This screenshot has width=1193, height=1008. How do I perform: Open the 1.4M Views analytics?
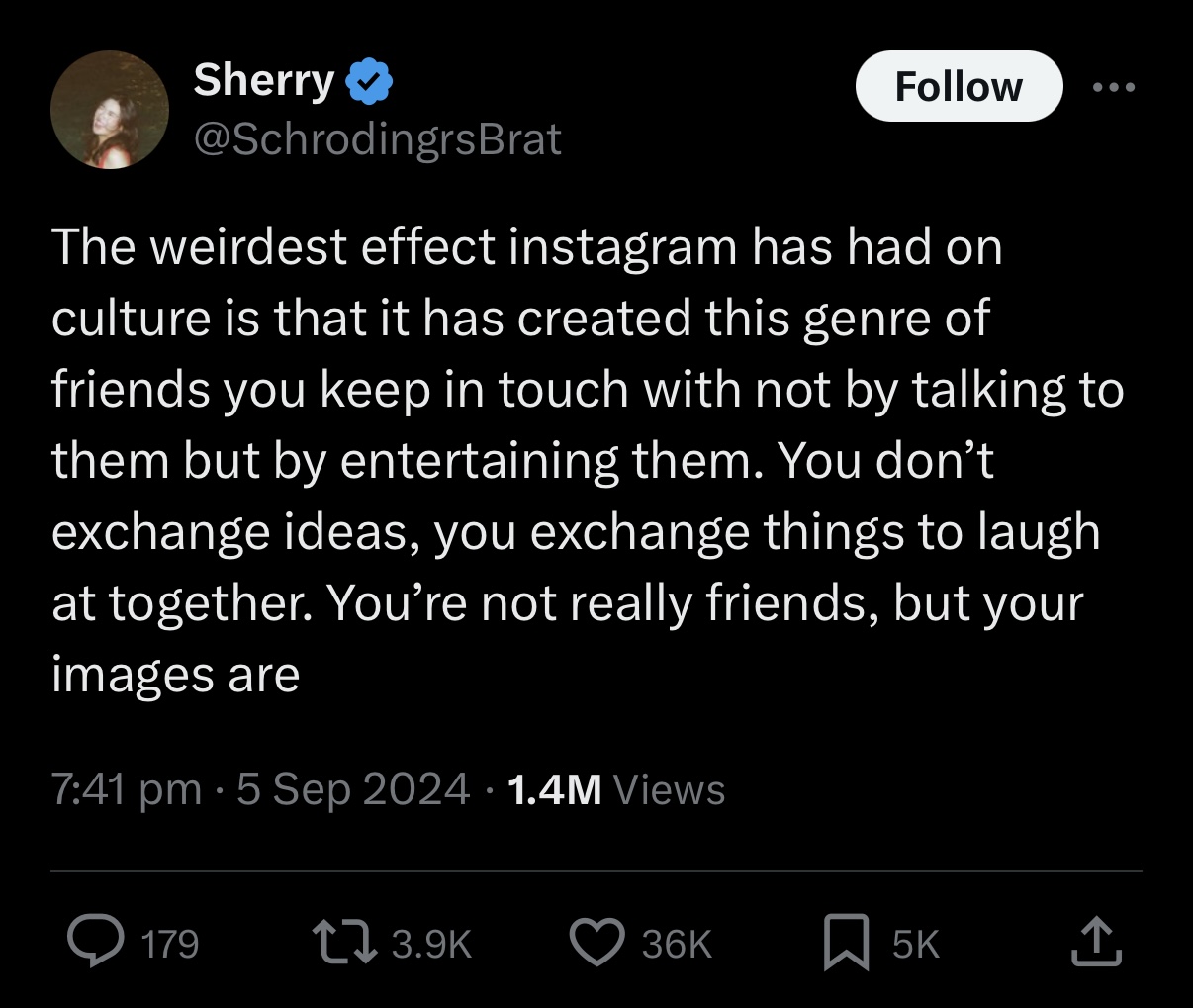click(615, 789)
